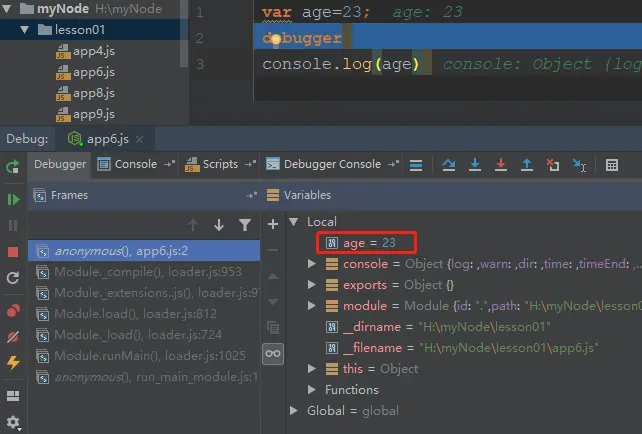
Task: Select frame anonymous(), app6.js:2
Action: tap(144, 251)
